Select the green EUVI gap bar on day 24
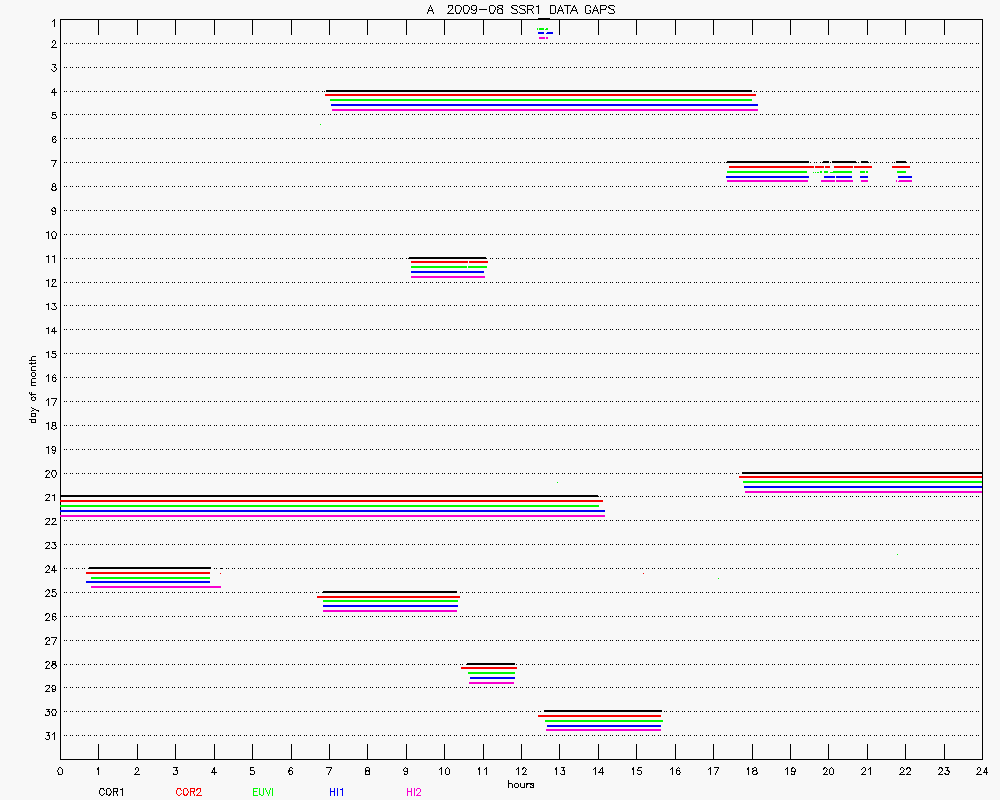The height and width of the screenshot is (800, 1000). coord(150,578)
